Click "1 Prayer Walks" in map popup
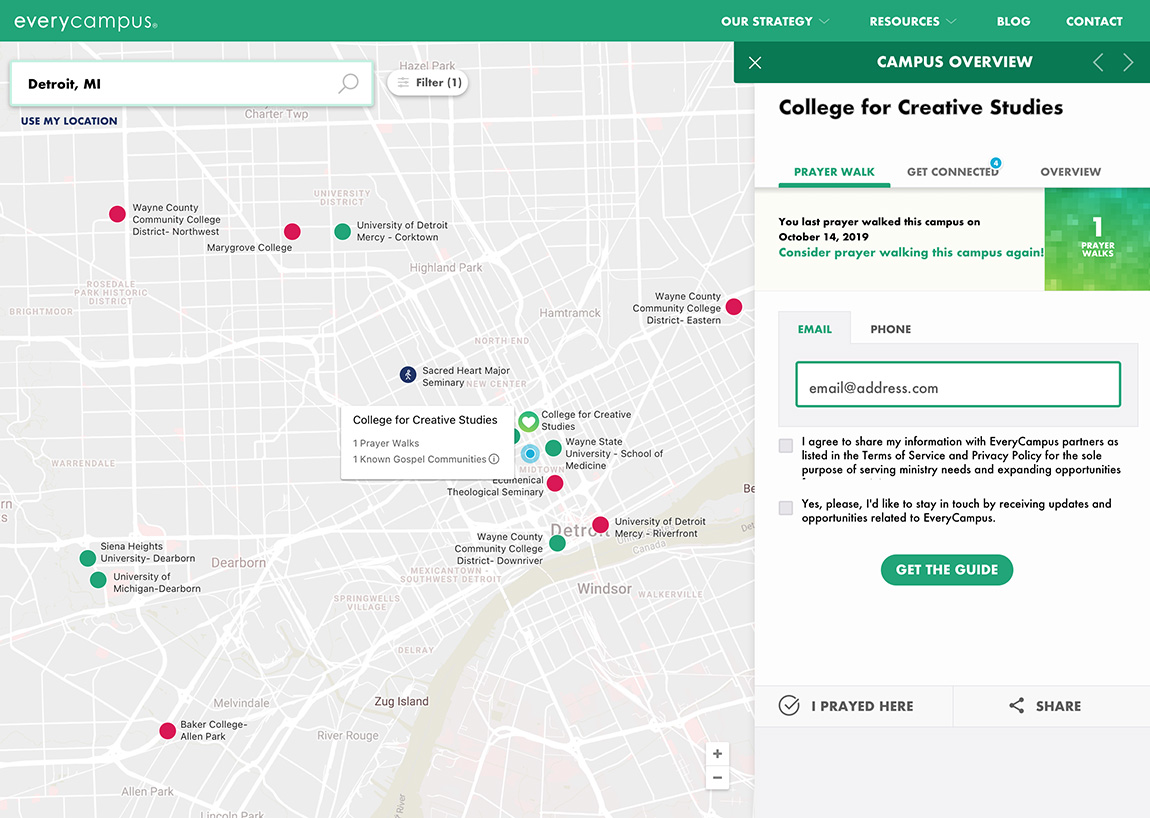The image size is (1150, 818). [386, 443]
